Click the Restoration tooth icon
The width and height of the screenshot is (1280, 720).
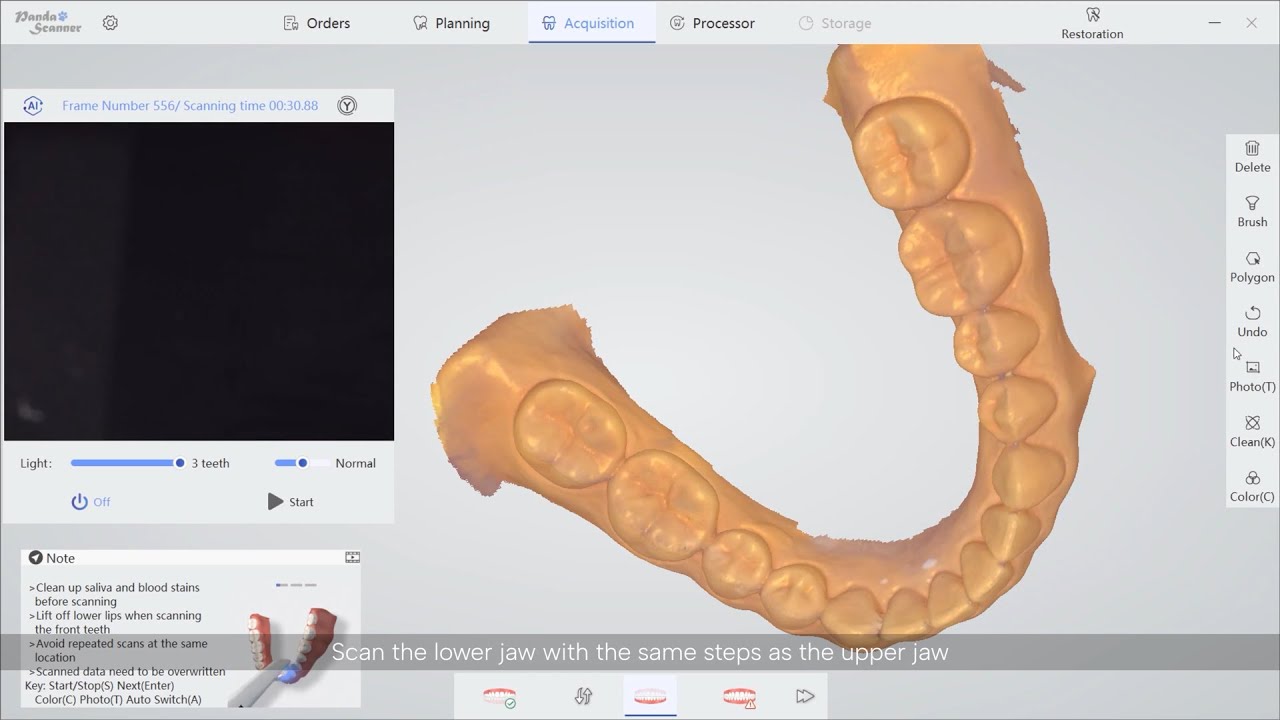coord(1092,15)
